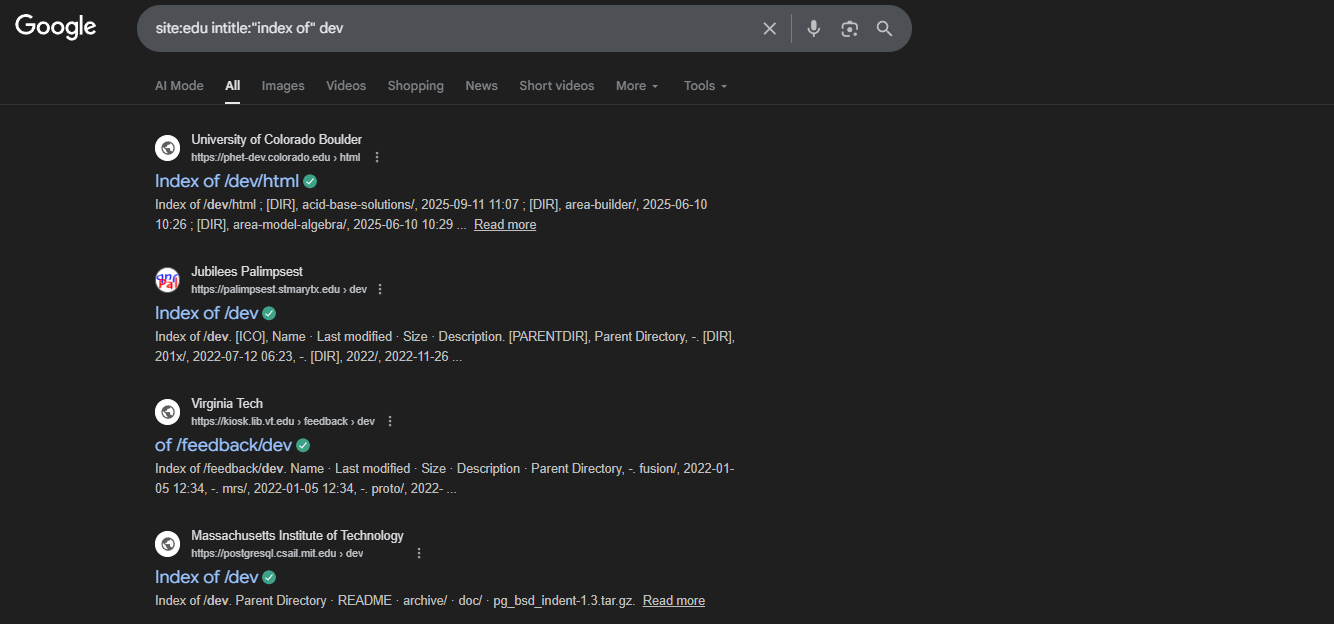
Task: Expand the More search filters dropdown
Action: (x=637, y=86)
